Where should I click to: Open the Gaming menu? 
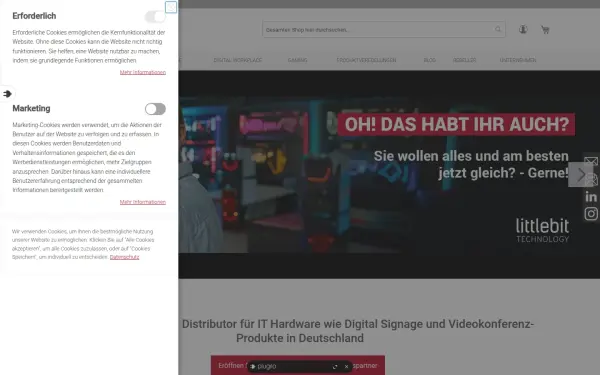tap(297, 60)
